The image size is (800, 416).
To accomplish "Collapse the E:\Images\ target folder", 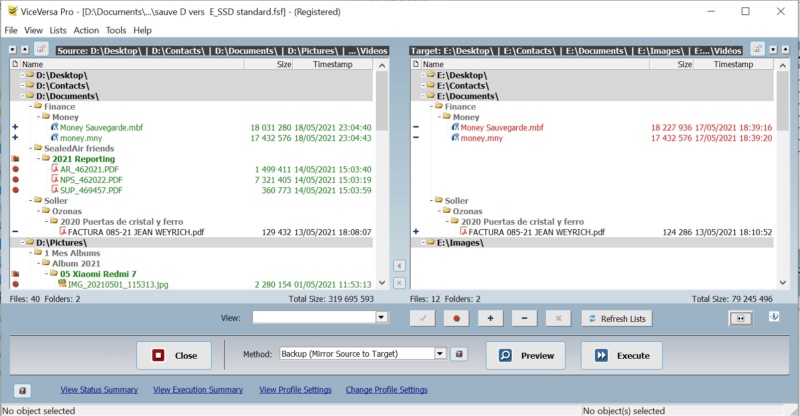I will click(423, 242).
